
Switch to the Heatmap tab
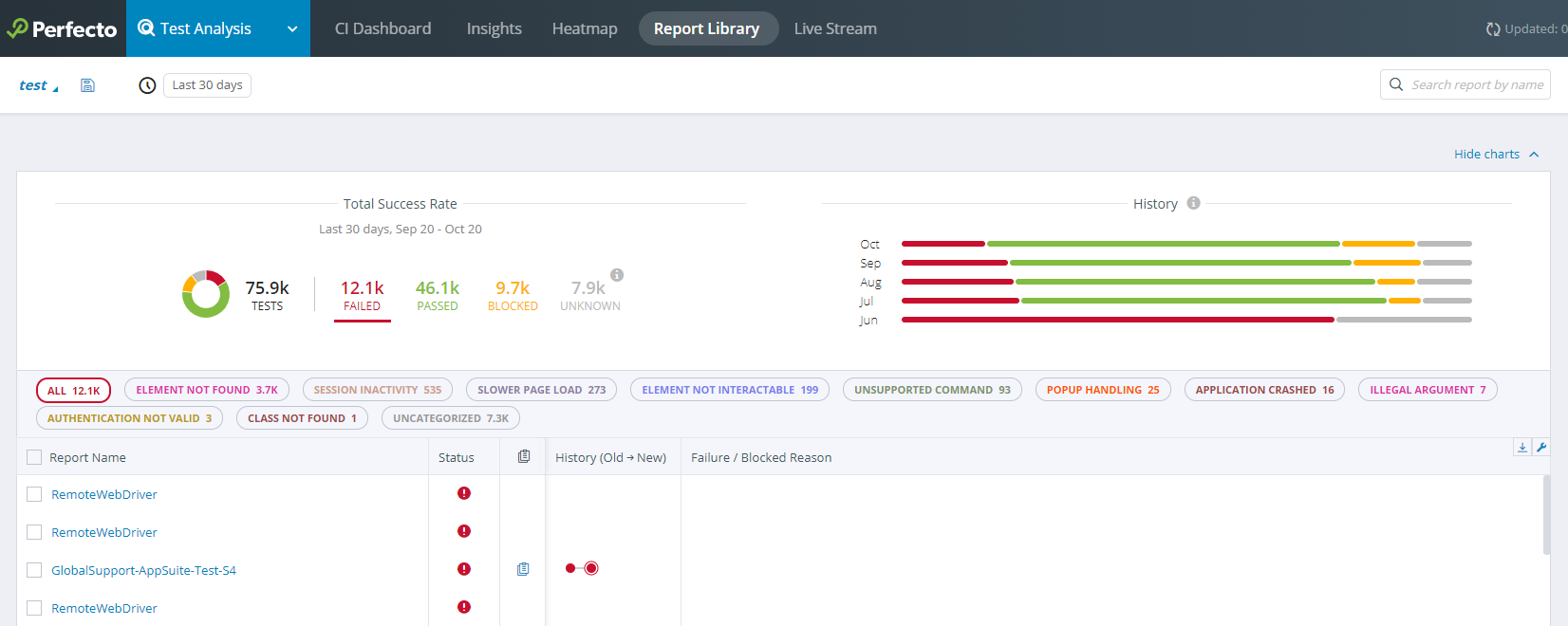[x=585, y=28]
